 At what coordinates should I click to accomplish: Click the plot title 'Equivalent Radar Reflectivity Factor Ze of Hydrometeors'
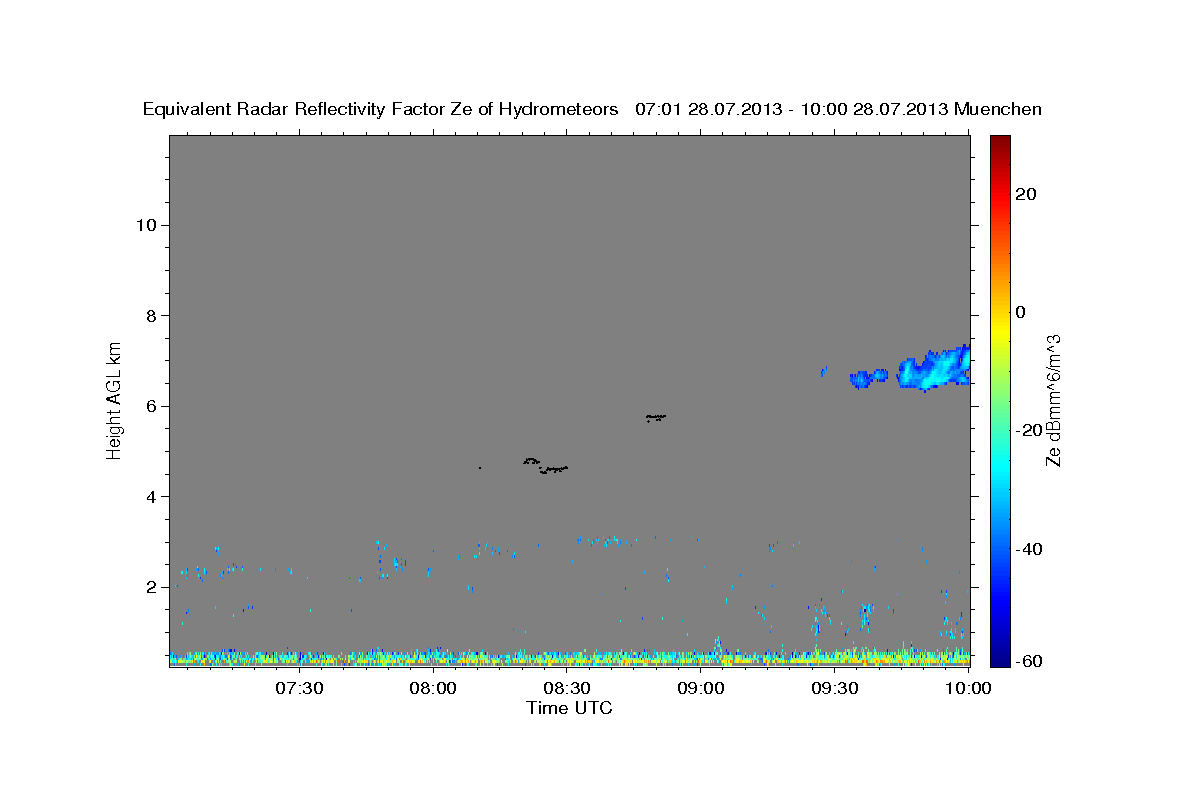381,109
